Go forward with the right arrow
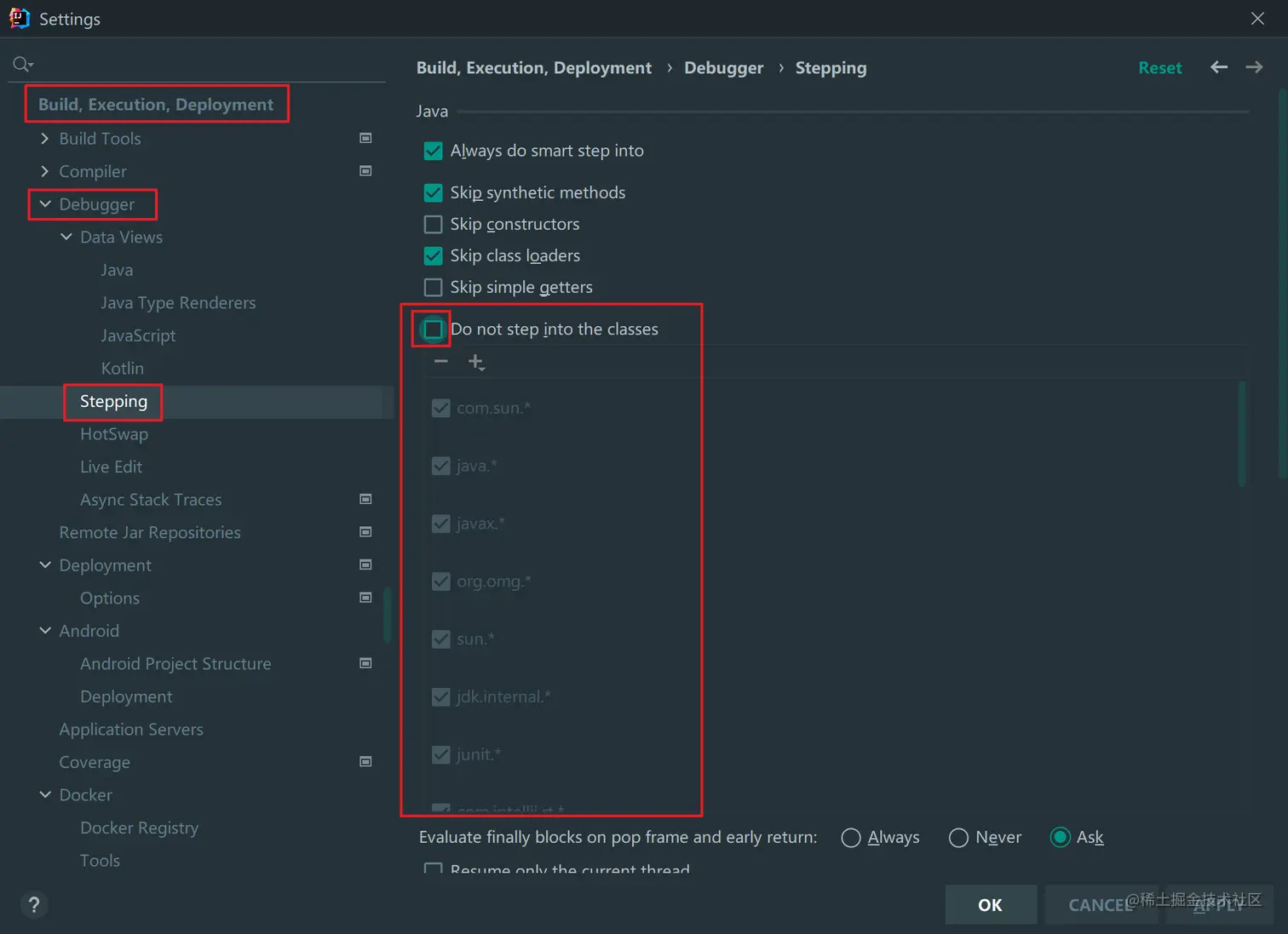 (1254, 67)
